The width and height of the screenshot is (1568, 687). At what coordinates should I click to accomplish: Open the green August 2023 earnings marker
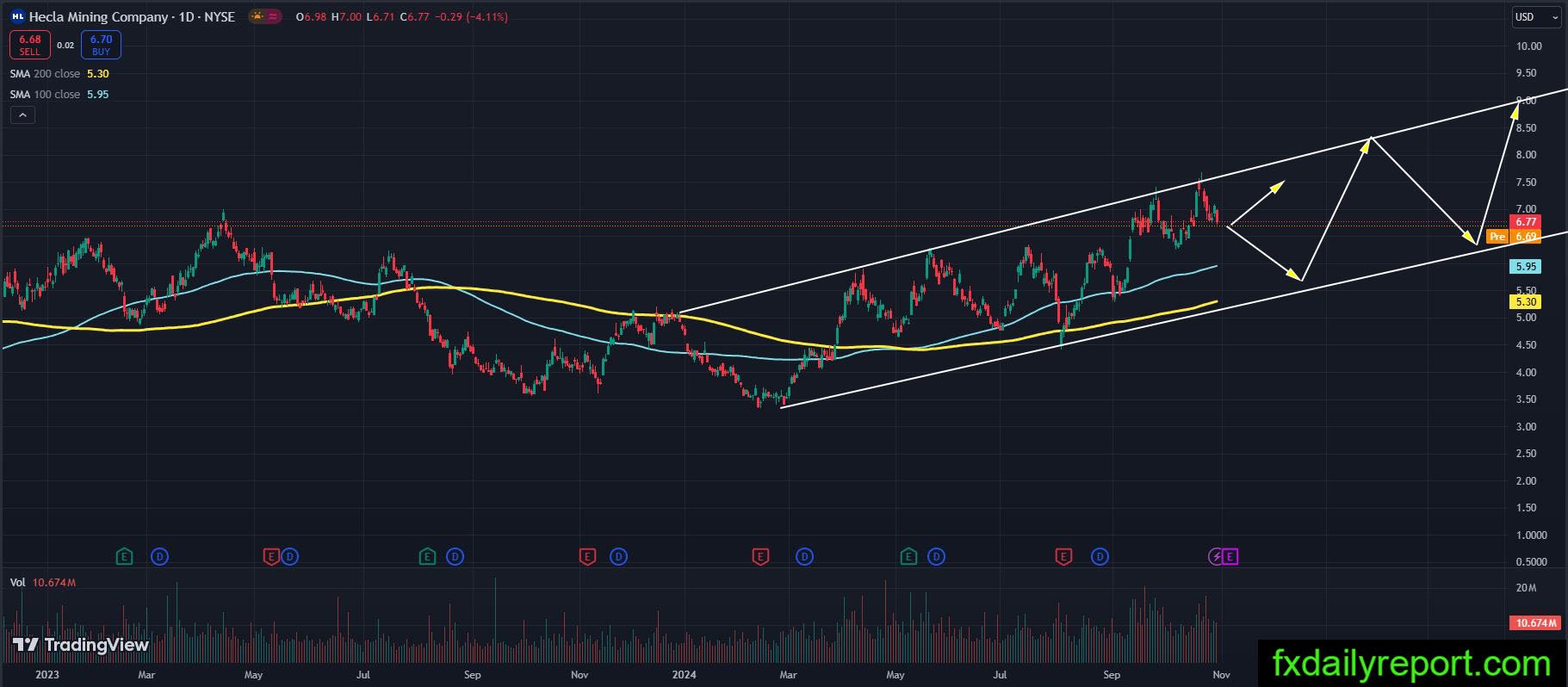click(x=427, y=557)
